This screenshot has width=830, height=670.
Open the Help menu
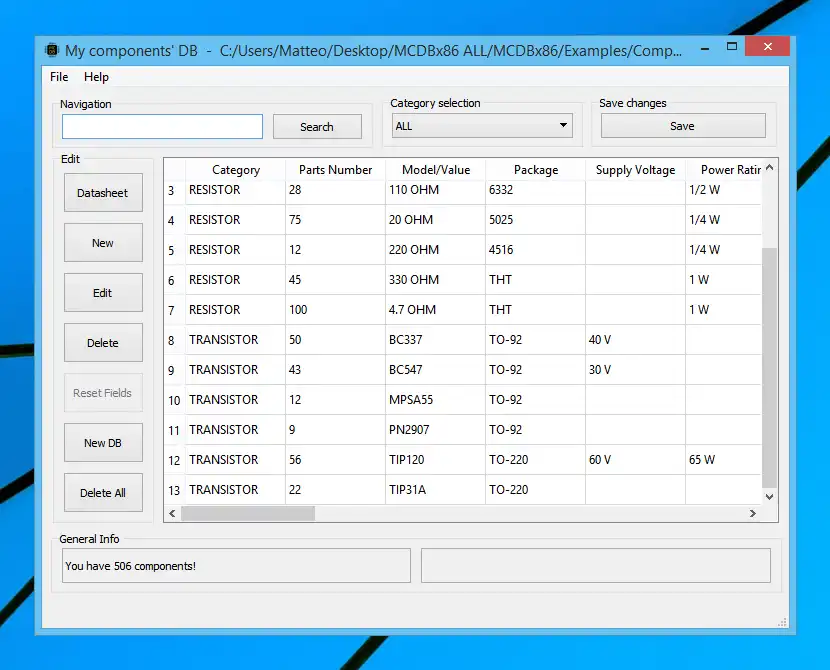pos(96,77)
